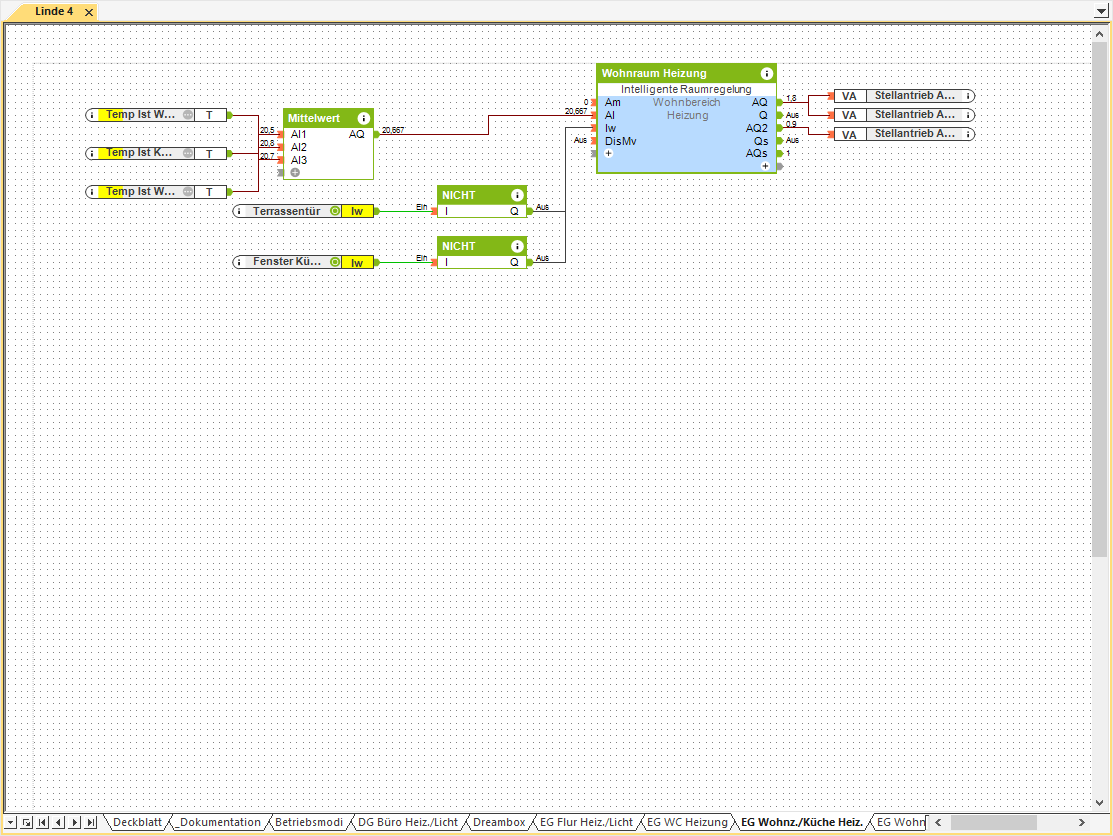Screen dimensions: 1113x836
Task: Open the tab list dropdown arrow top-right
Action: pyautogui.click(x=1101, y=9)
